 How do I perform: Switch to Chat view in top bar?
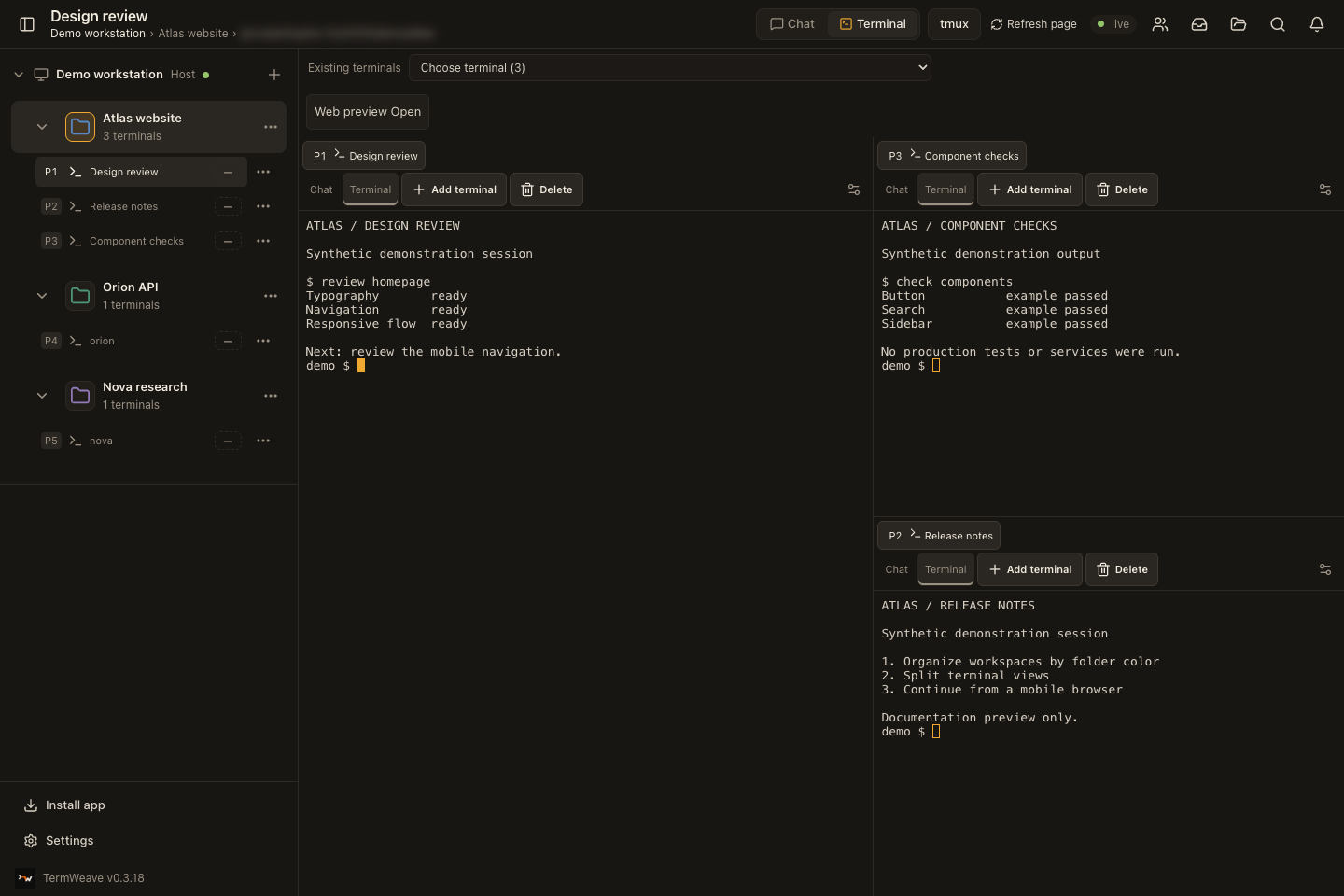(x=792, y=24)
